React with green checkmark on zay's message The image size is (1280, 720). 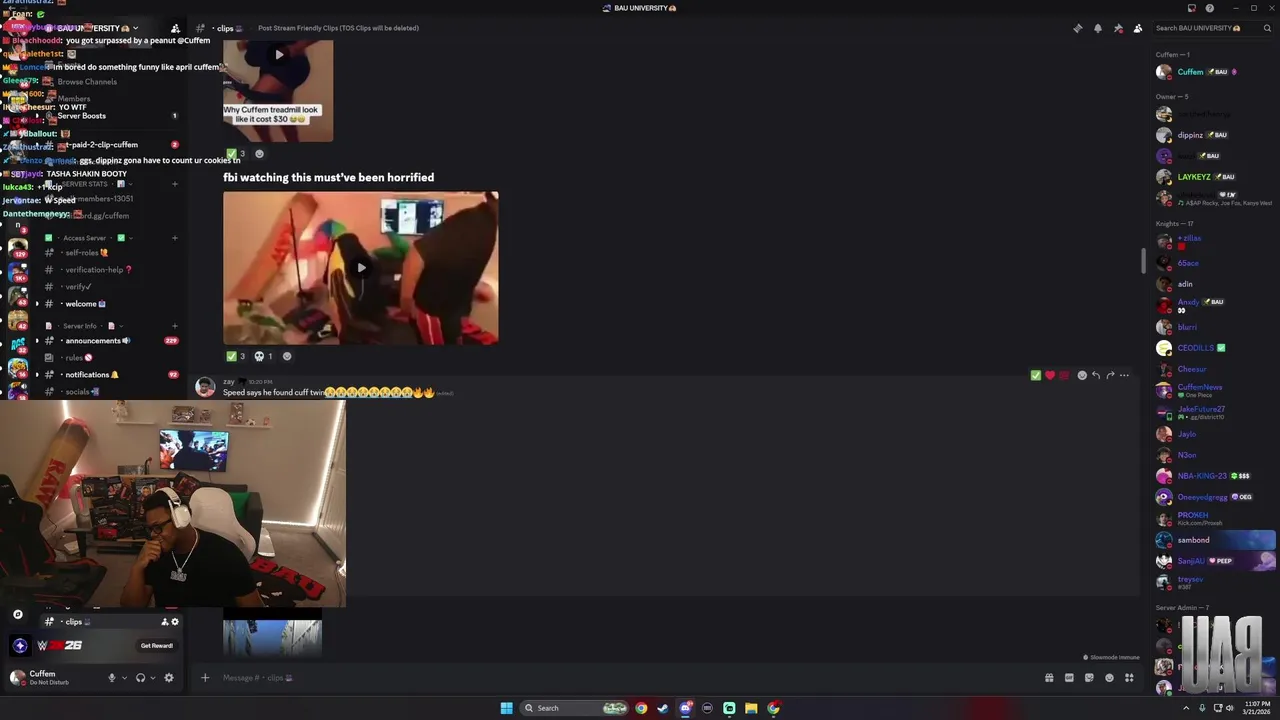point(1035,375)
